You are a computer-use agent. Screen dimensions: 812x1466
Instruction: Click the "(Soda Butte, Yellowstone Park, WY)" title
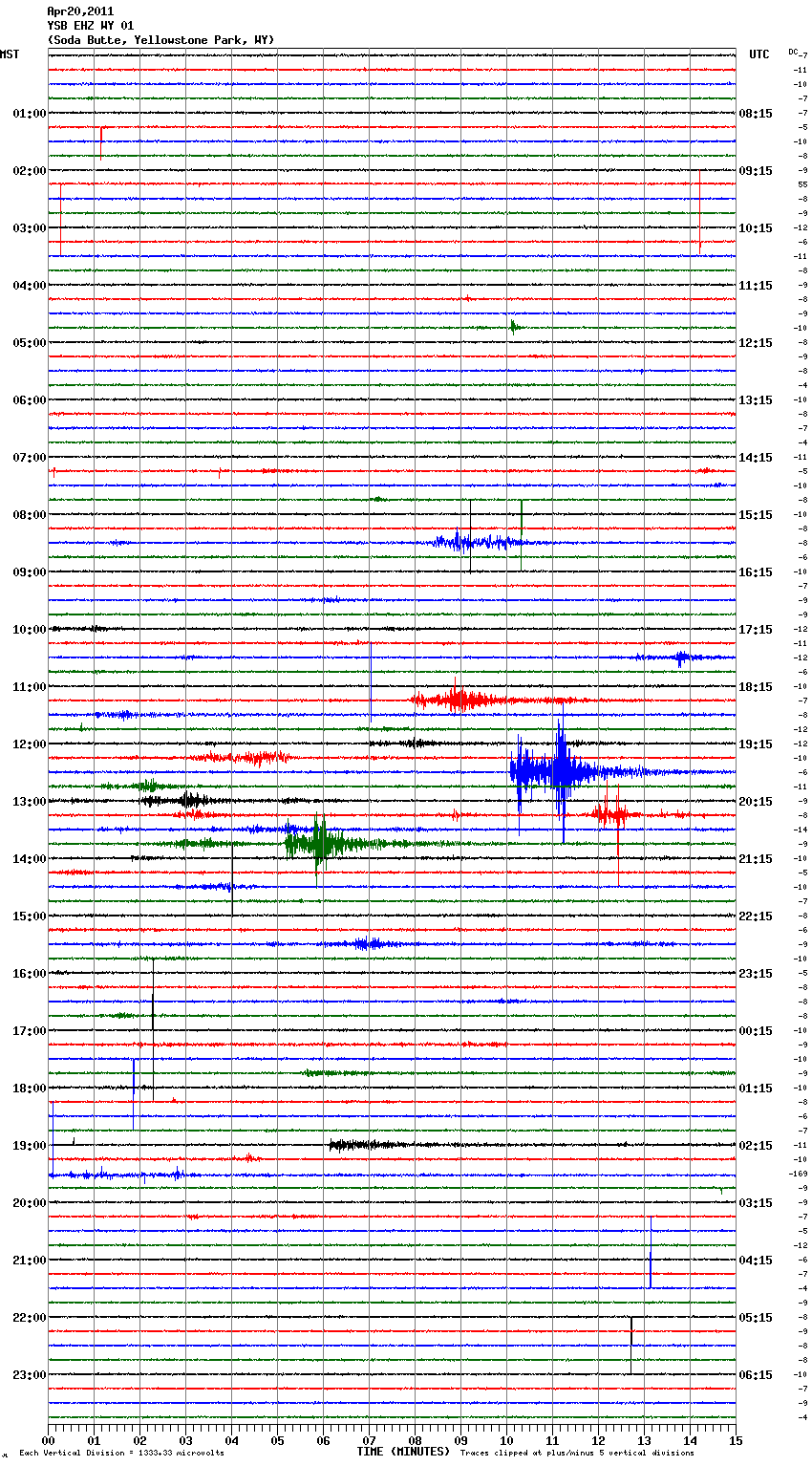click(x=160, y=40)
